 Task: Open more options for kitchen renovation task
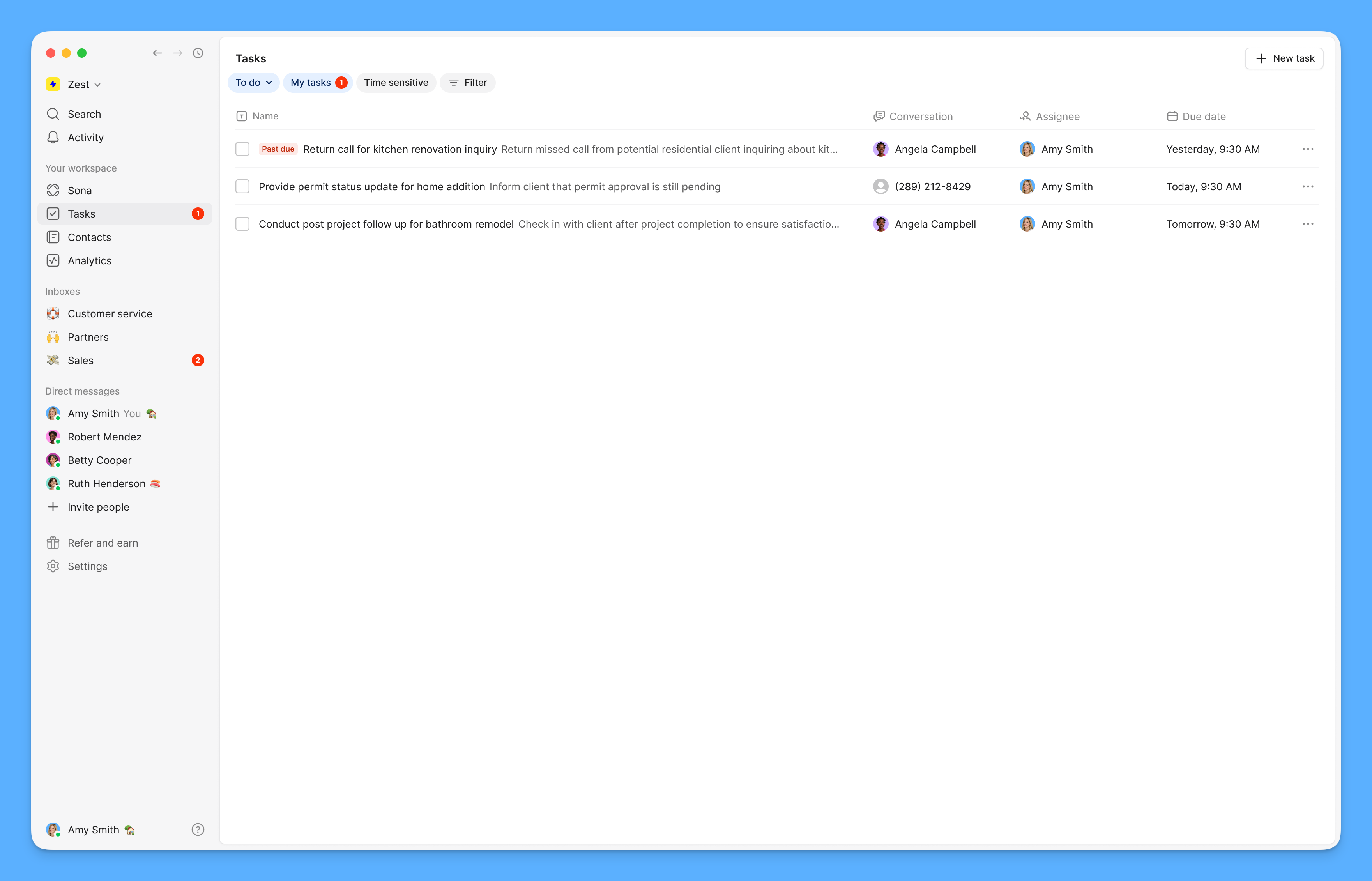click(x=1308, y=149)
